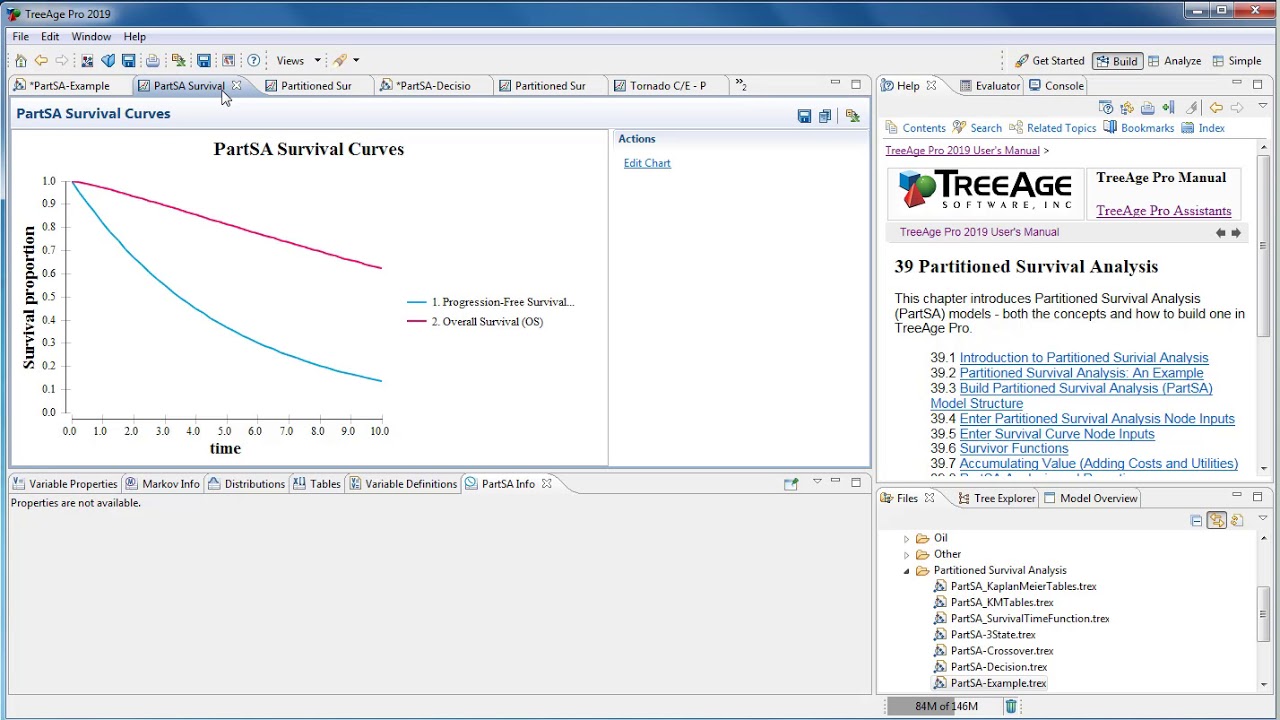Click pin properties icon in bottom panel

[791, 483]
